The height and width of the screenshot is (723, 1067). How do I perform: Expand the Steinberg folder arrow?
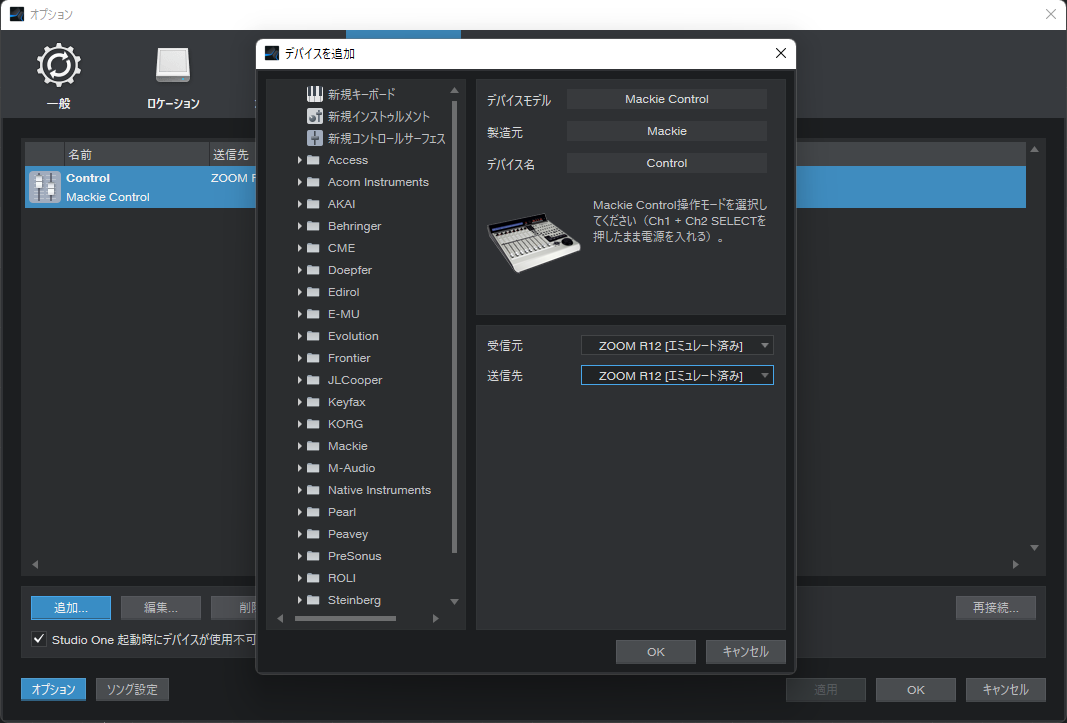point(299,600)
